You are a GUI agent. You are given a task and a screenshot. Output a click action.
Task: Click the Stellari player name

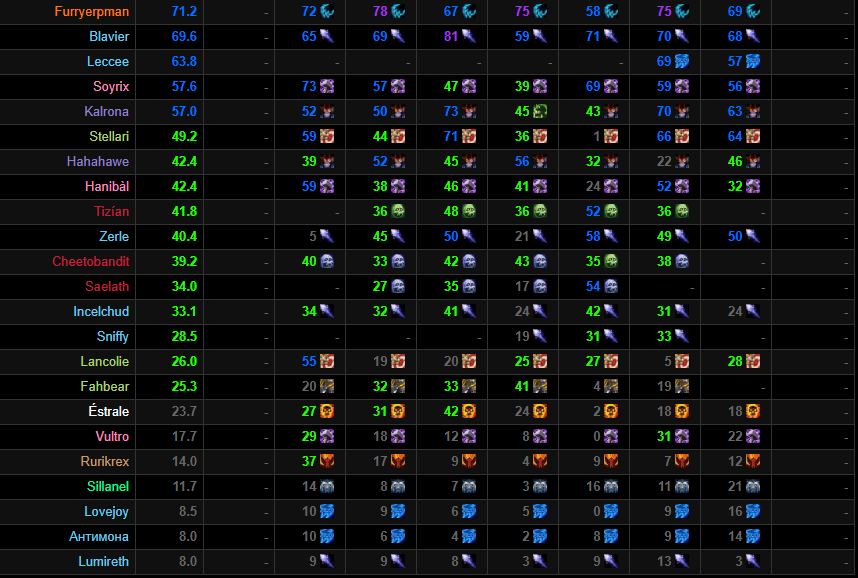tap(109, 136)
